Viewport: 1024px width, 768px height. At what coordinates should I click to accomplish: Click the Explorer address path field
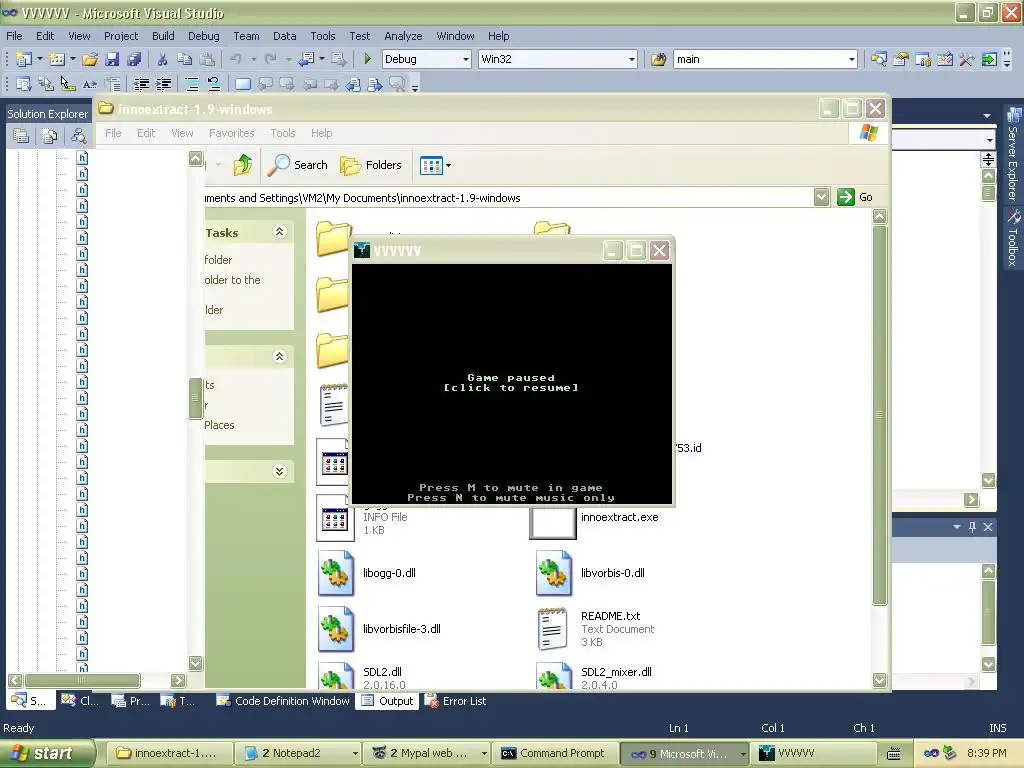(508, 198)
